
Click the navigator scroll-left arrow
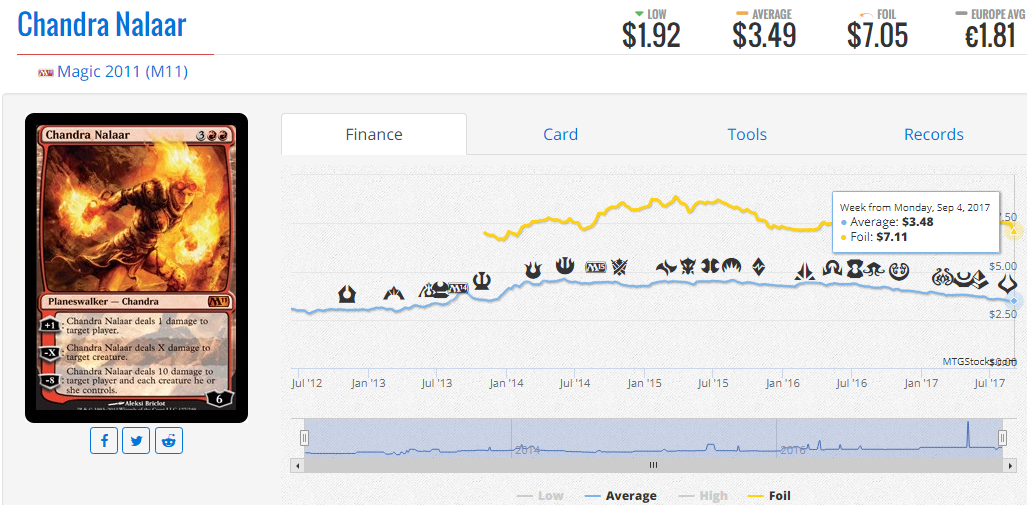[297, 465]
